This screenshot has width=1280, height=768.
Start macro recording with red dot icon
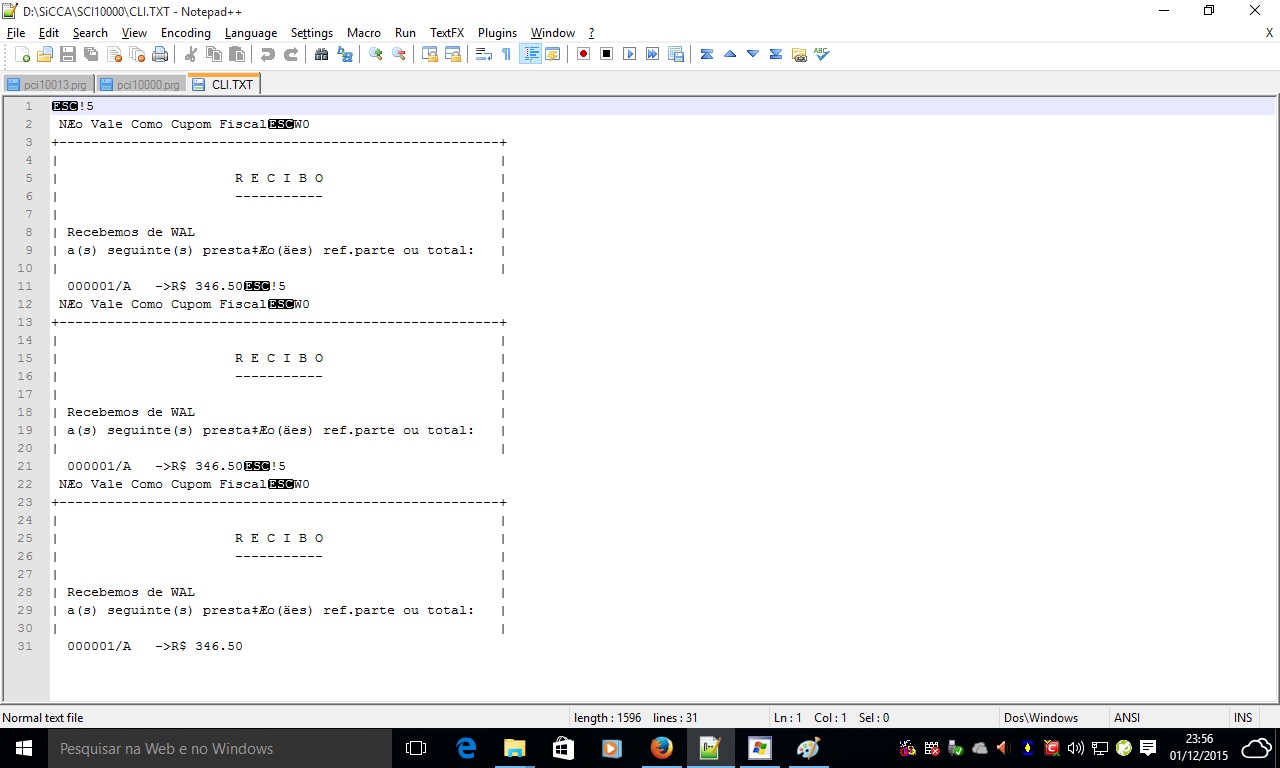click(x=583, y=54)
